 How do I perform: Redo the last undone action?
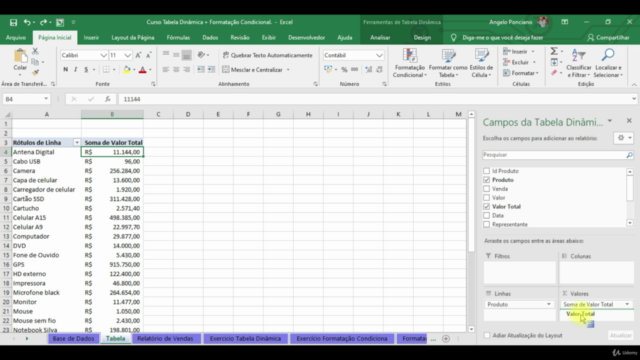coord(43,22)
